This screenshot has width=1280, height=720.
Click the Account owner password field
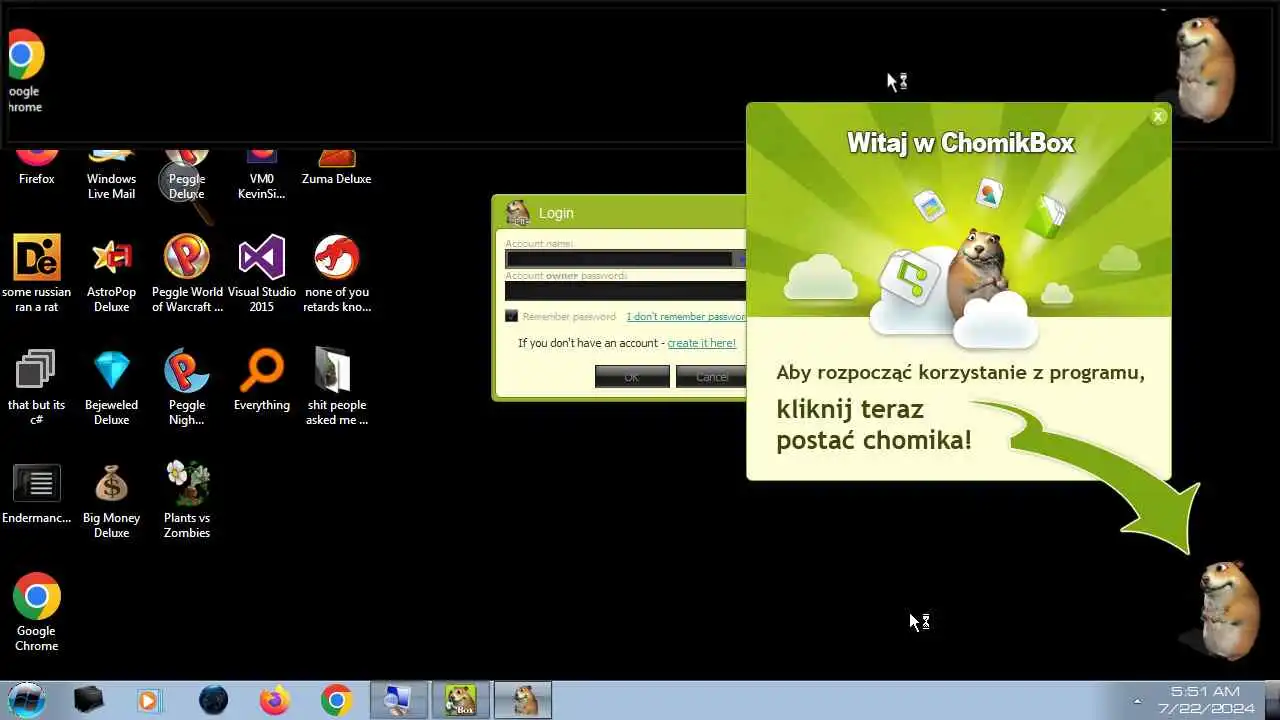point(625,291)
